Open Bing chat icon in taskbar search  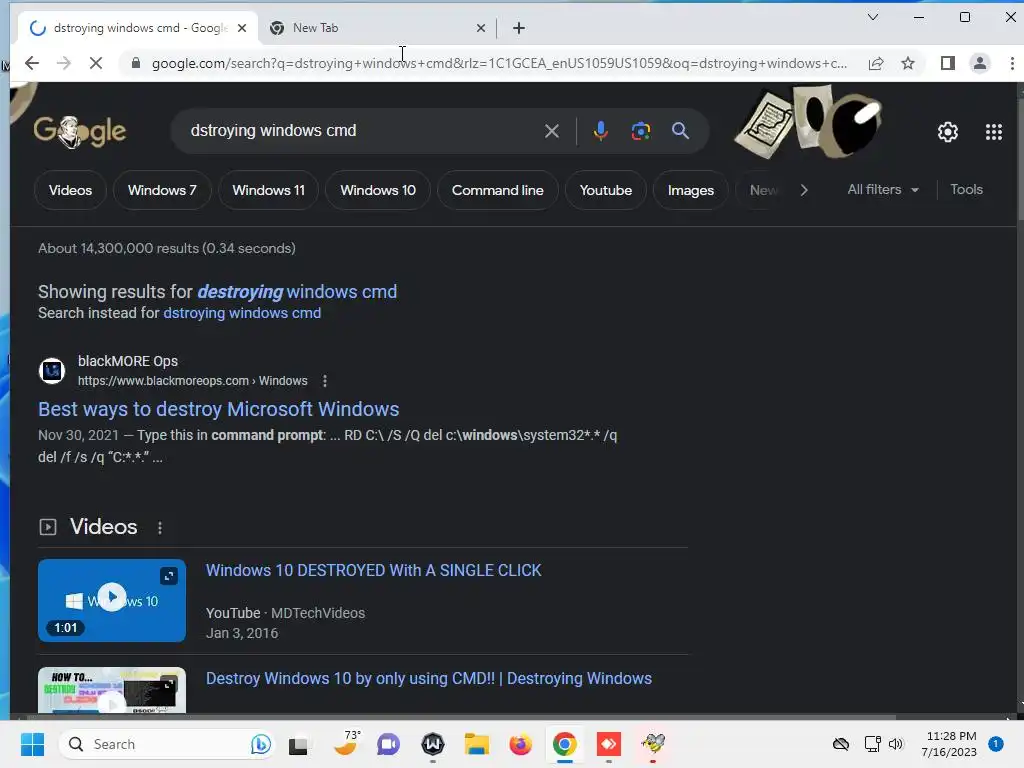coord(261,744)
